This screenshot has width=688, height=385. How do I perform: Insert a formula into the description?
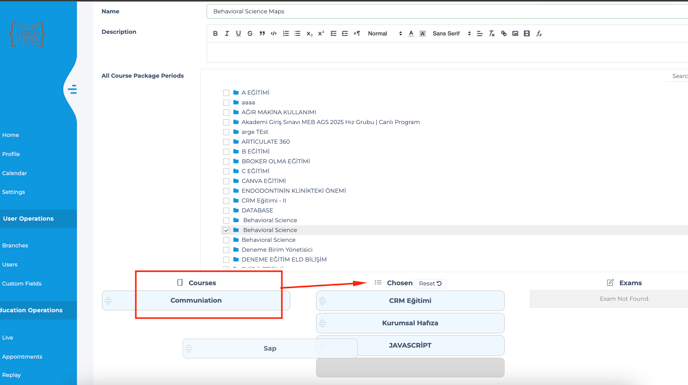[x=539, y=33]
